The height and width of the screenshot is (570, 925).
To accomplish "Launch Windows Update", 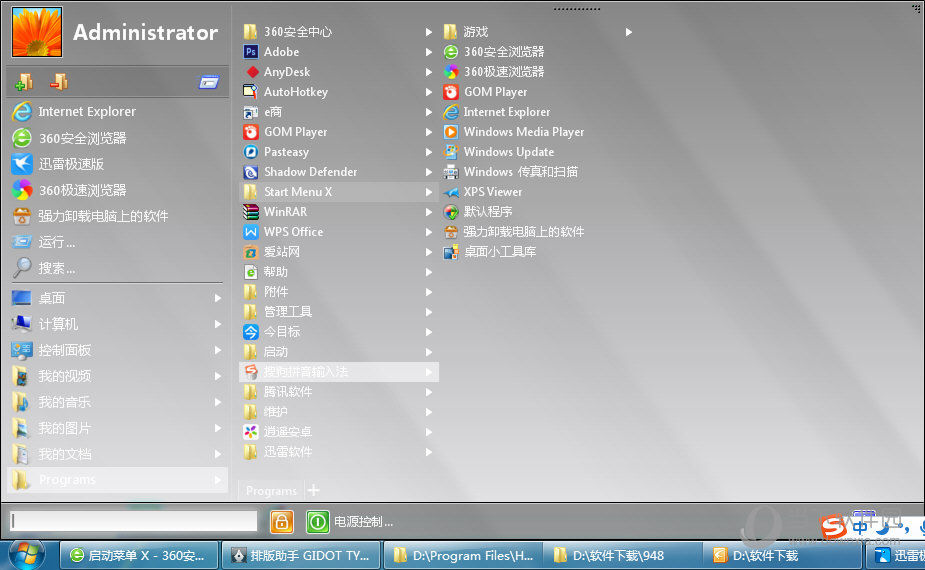I will [x=499, y=152].
